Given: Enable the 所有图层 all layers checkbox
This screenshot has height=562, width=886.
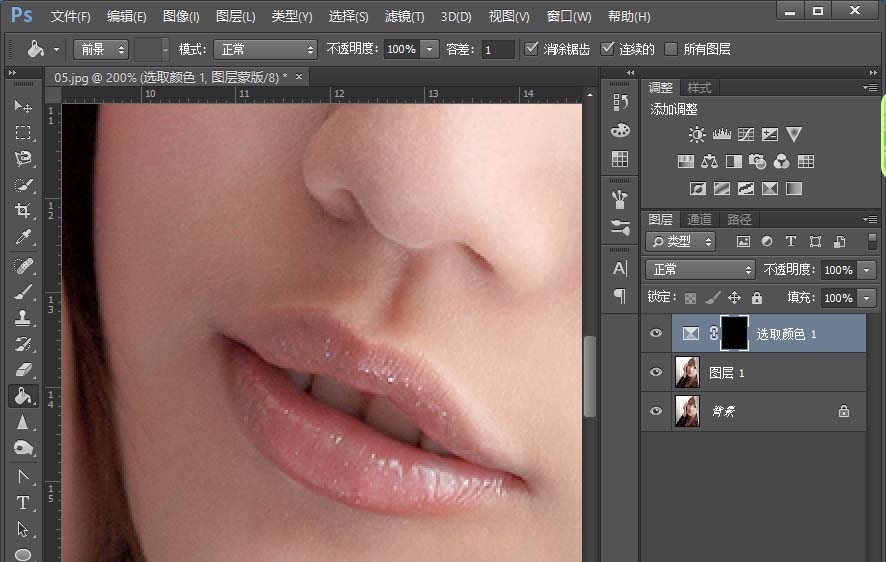Looking at the screenshot, I should coord(671,49).
